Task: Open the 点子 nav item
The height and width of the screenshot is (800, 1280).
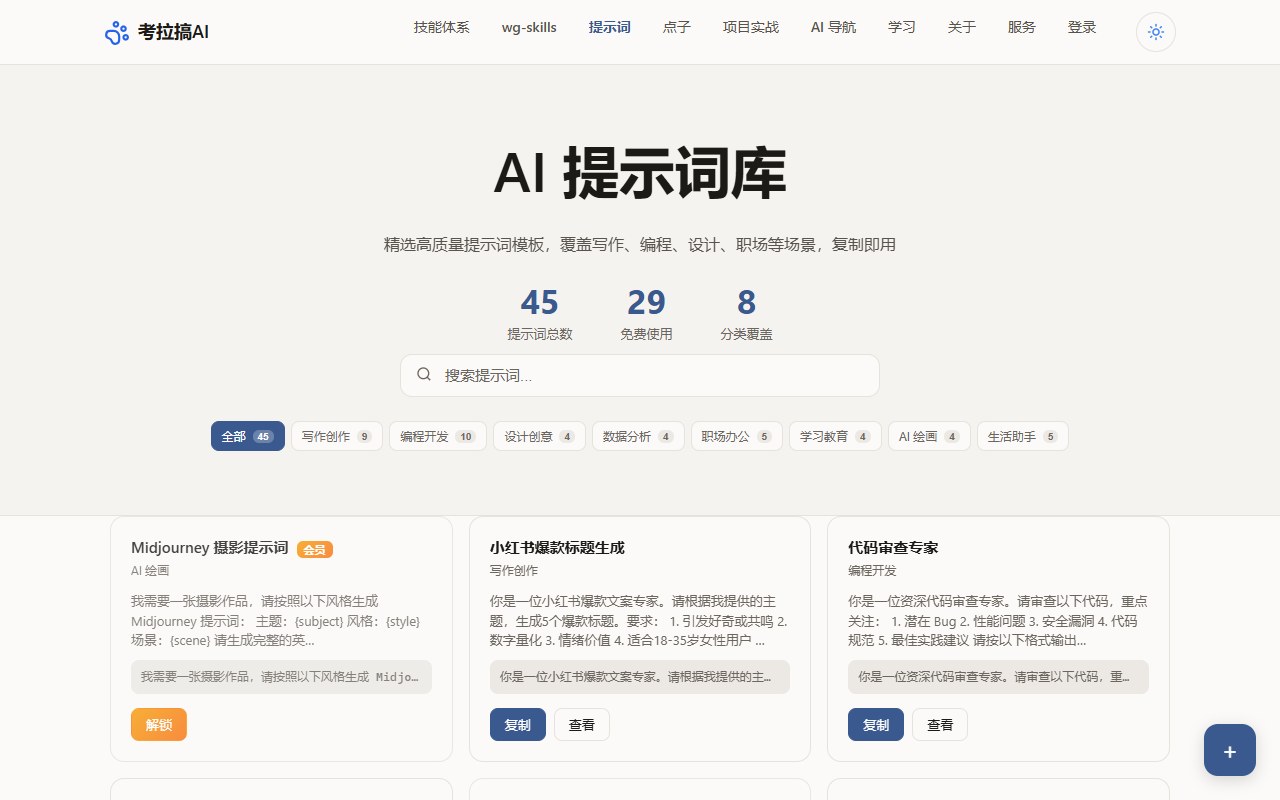Action: 677,28
